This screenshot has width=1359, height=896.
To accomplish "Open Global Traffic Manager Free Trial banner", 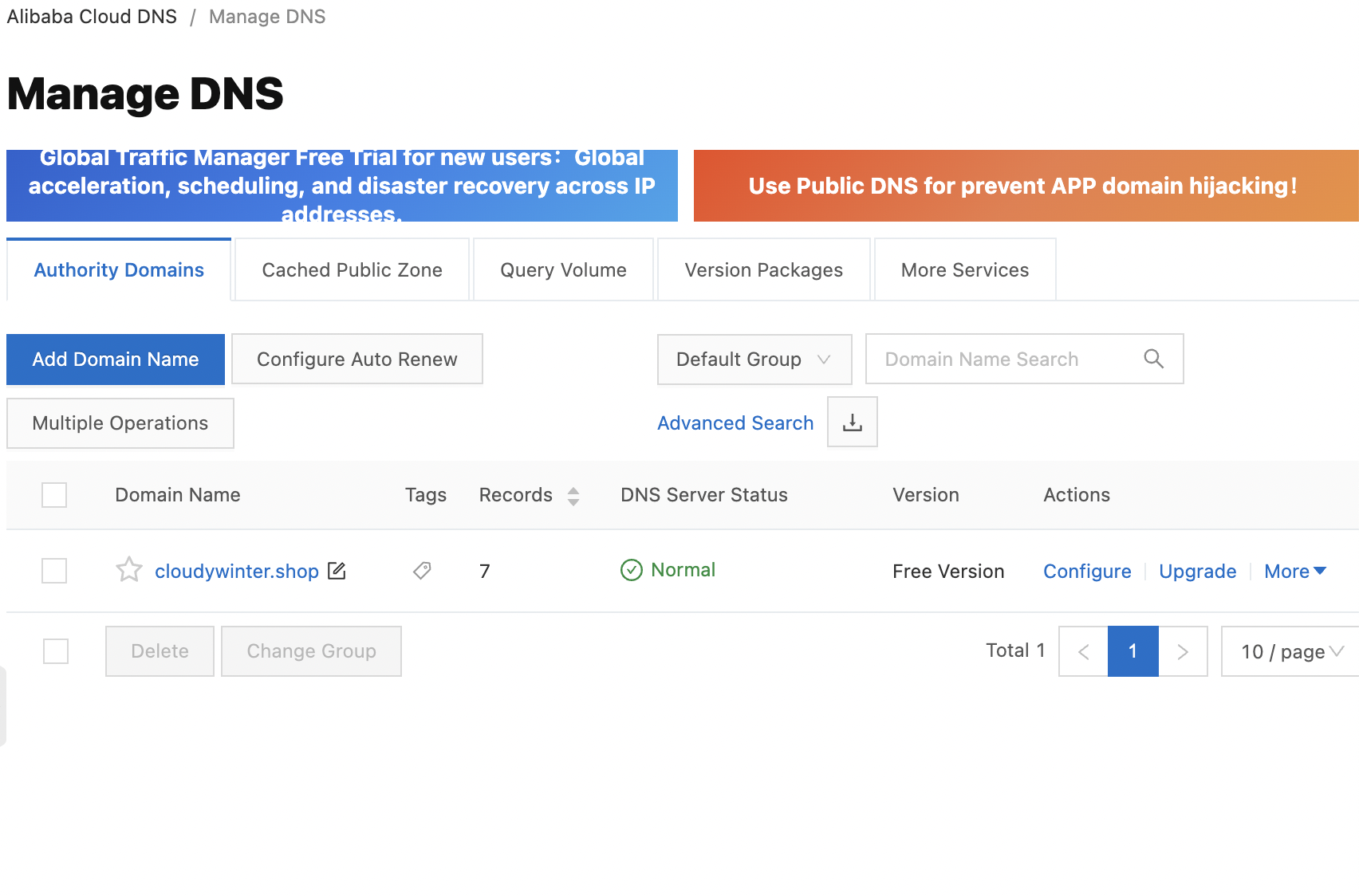I will pos(342,186).
